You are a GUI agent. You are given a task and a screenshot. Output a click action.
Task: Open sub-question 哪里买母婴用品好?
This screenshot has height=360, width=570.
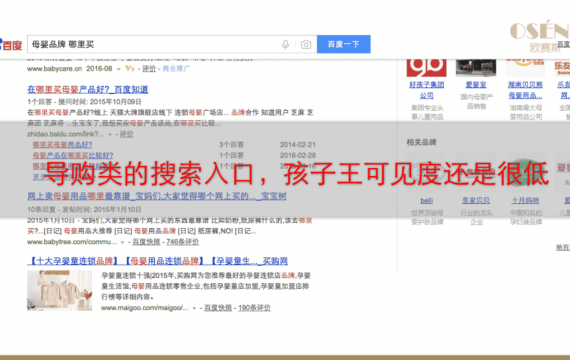pyautogui.click(x=63, y=145)
